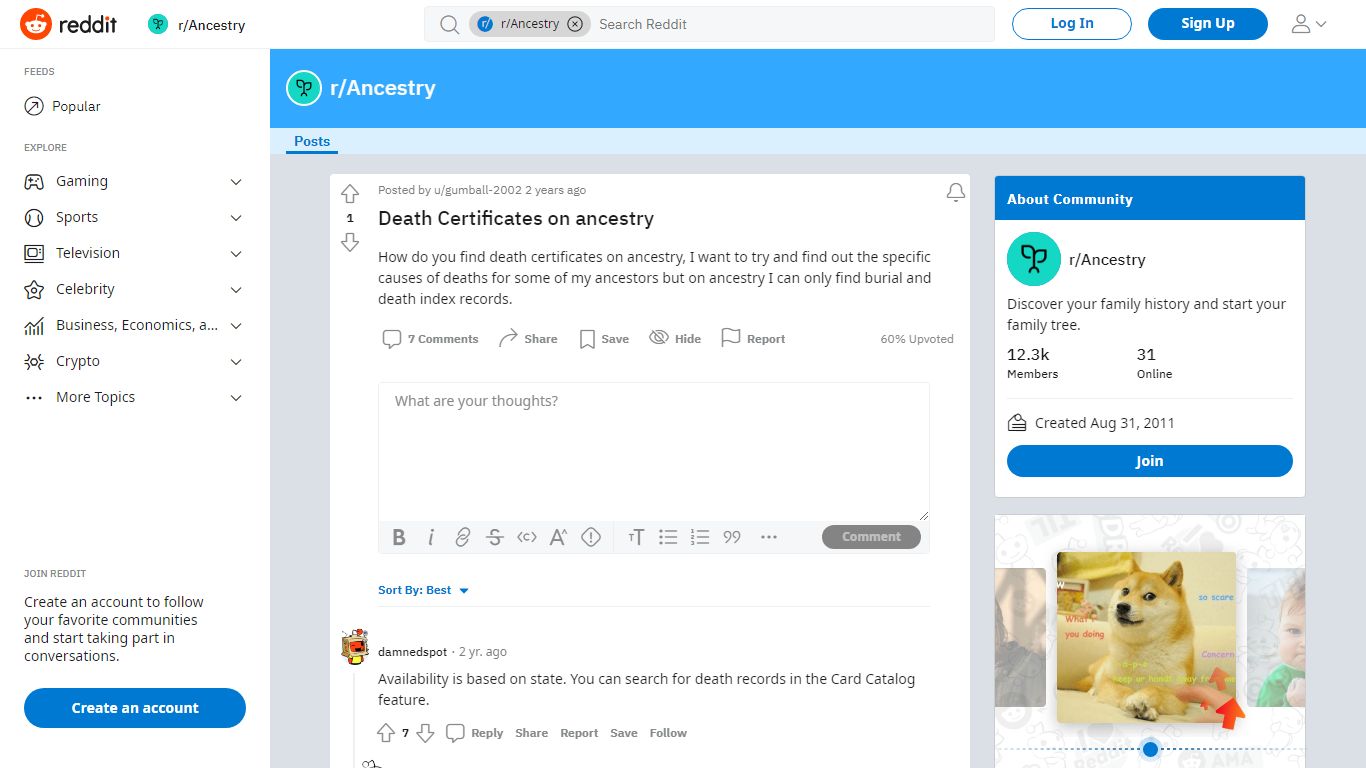1366x768 pixels.
Task: Open the Reddit home logo
Action: click(x=69, y=24)
